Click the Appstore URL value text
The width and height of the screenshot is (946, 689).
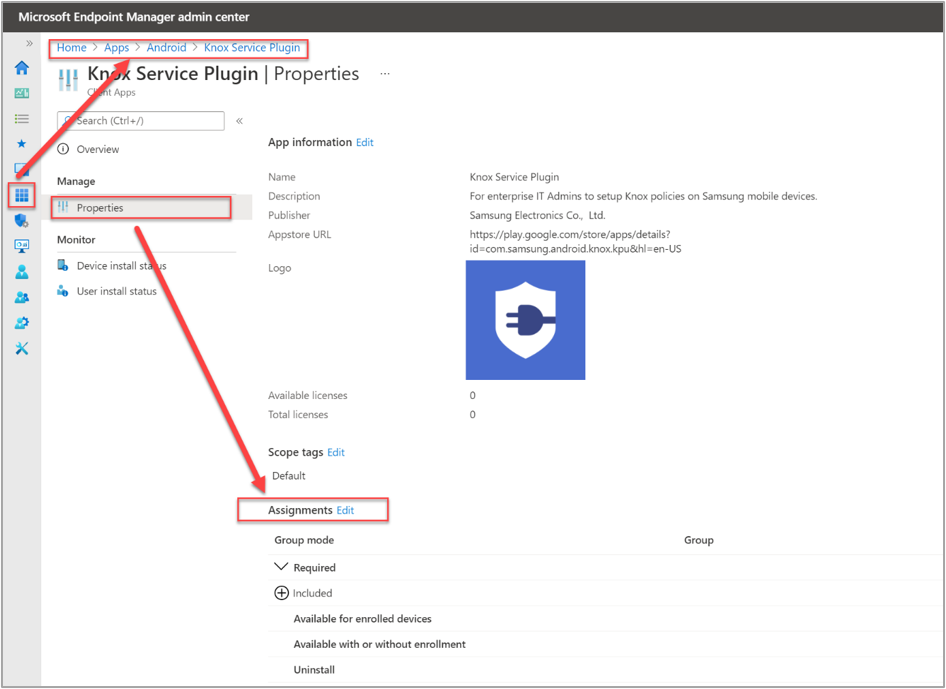[x=575, y=241]
